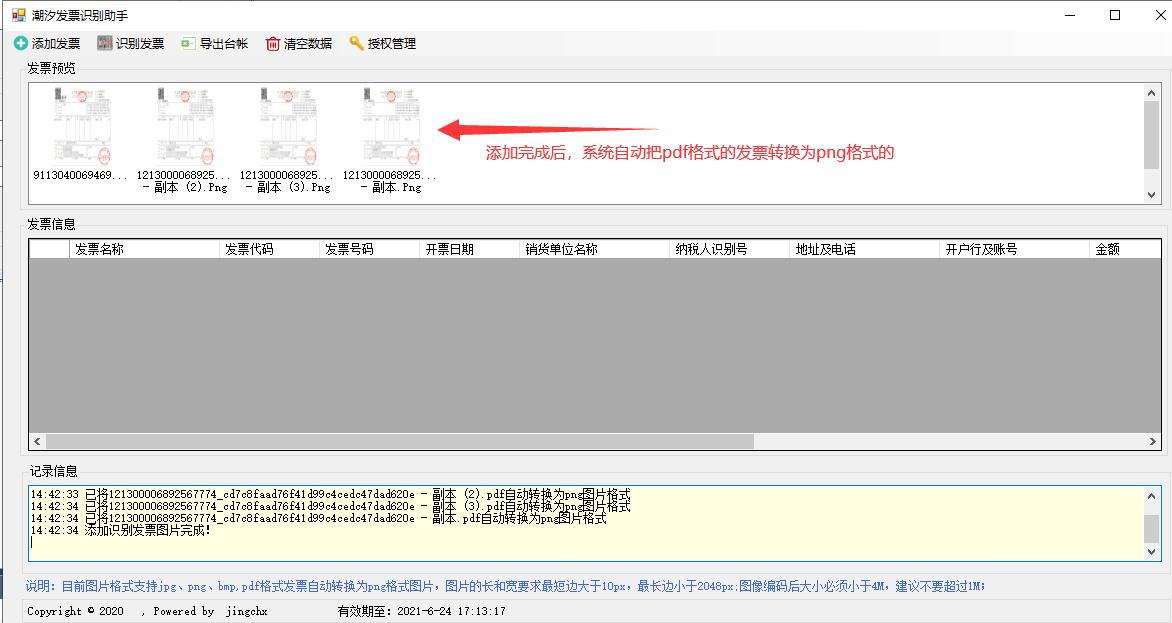This screenshot has width=1172, height=623.
Task: Click the 发票代码 column header
Action: point(269,249)
